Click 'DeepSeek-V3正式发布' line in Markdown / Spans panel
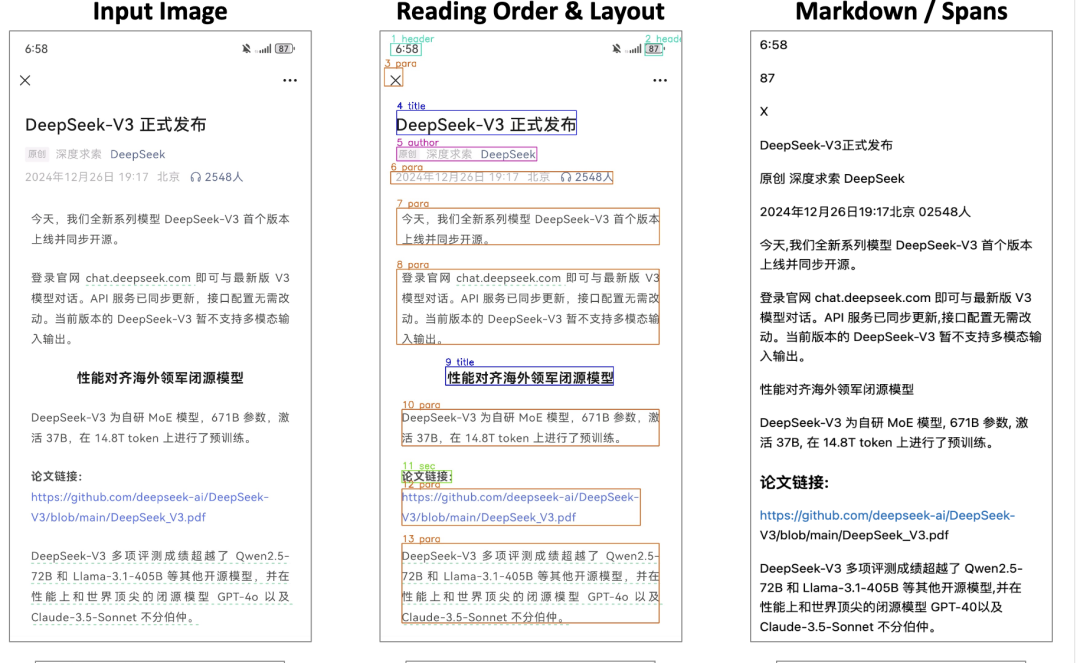 pyautogui.click(x=826, y=145)
